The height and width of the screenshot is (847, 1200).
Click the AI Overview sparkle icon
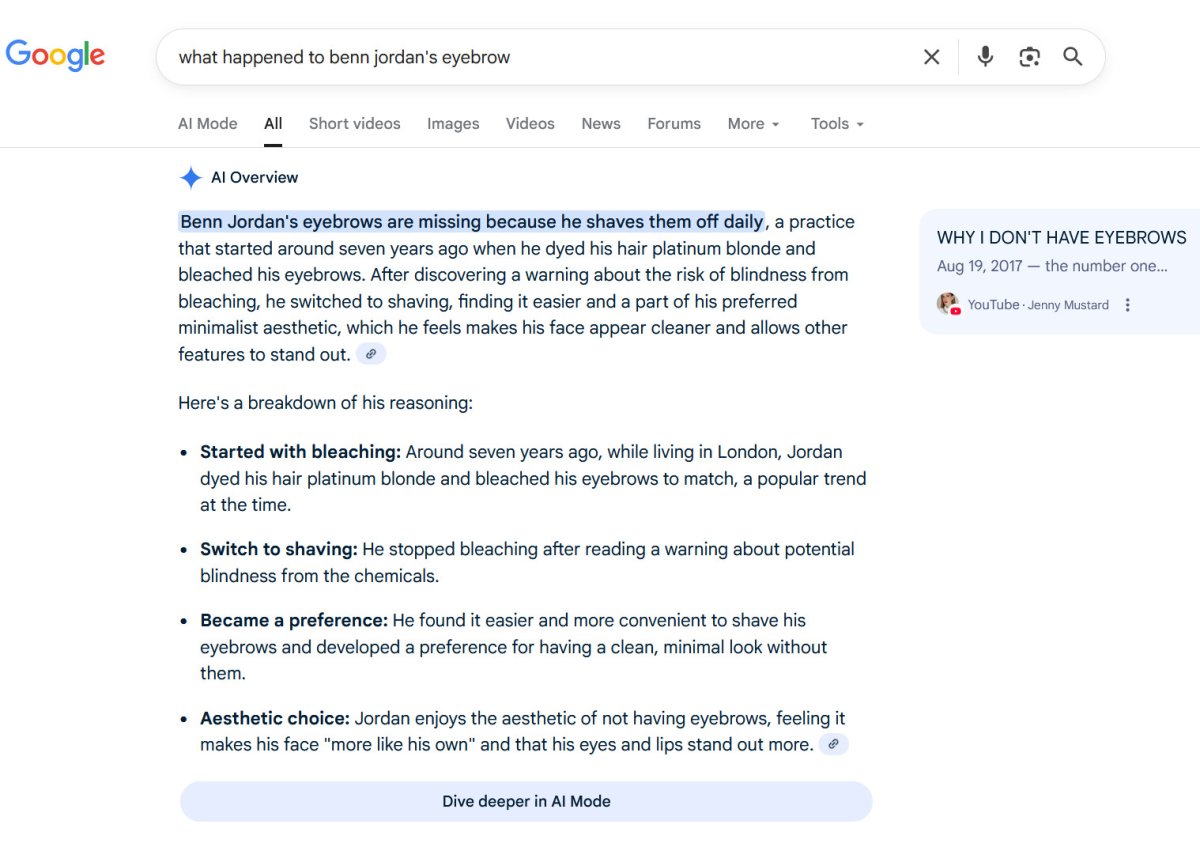190,178
